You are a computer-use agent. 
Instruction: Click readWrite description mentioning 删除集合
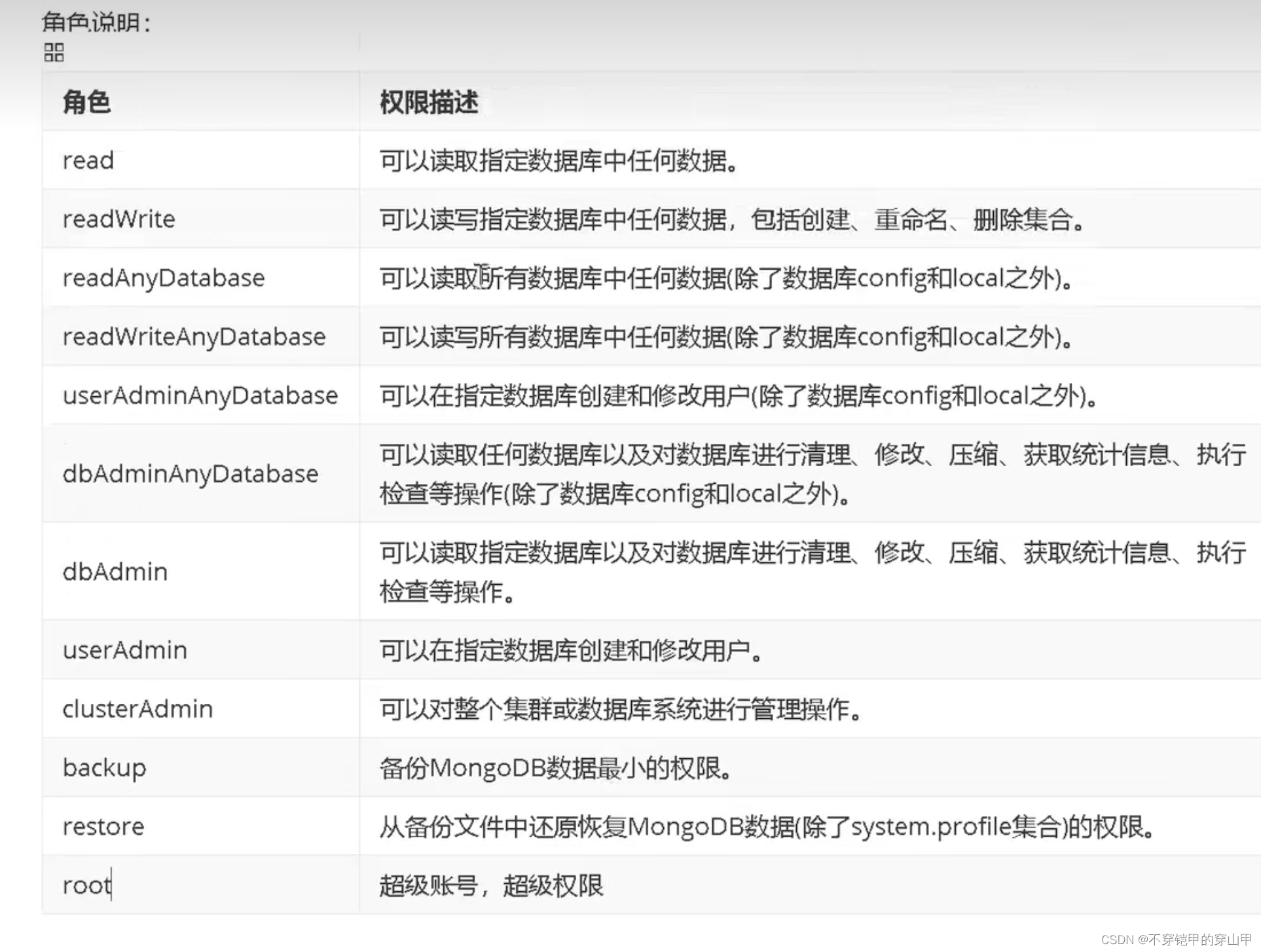click(x=733, y=219)
